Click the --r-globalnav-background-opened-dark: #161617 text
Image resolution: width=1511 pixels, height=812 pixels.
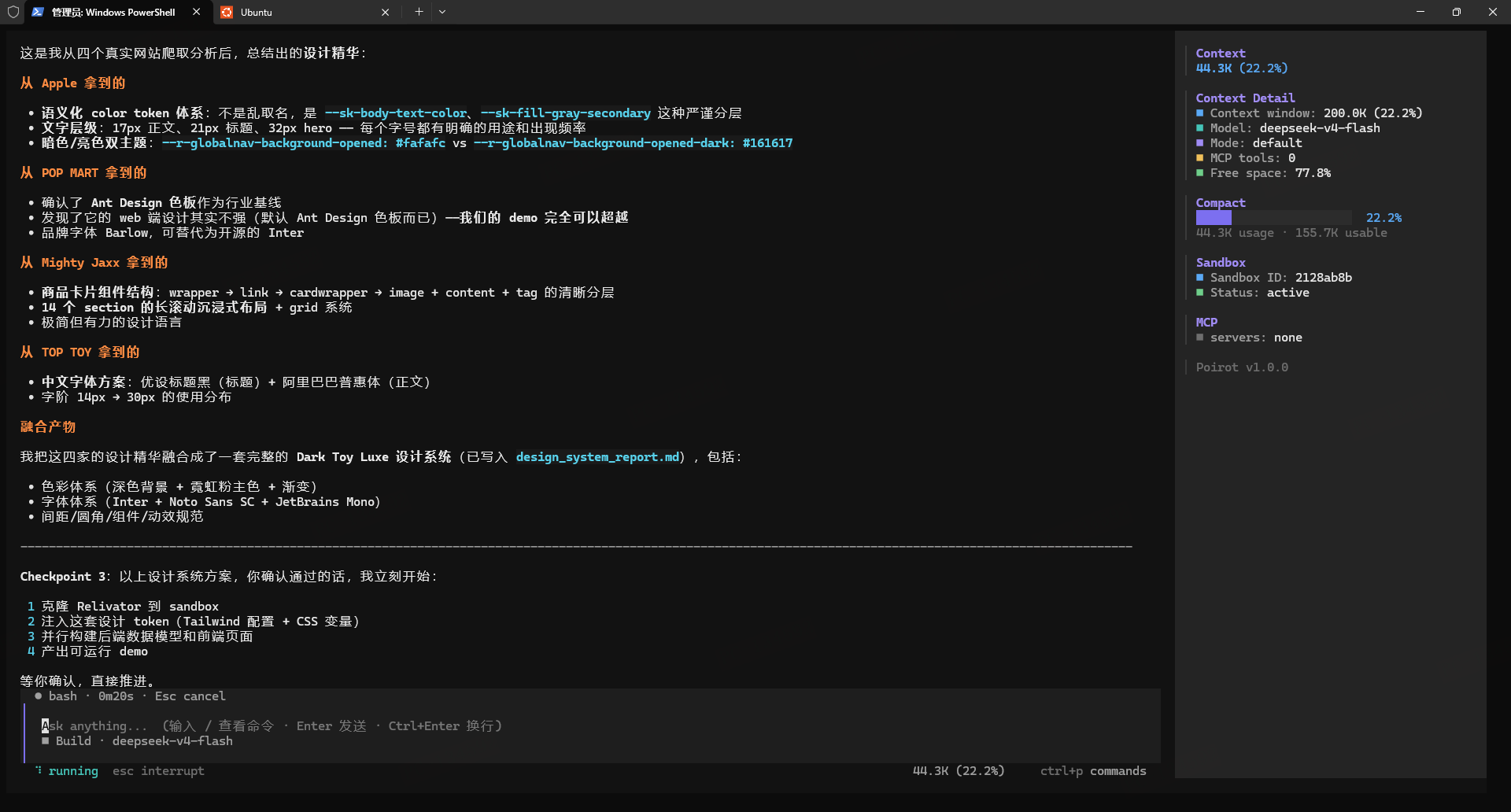coord(634,143)
